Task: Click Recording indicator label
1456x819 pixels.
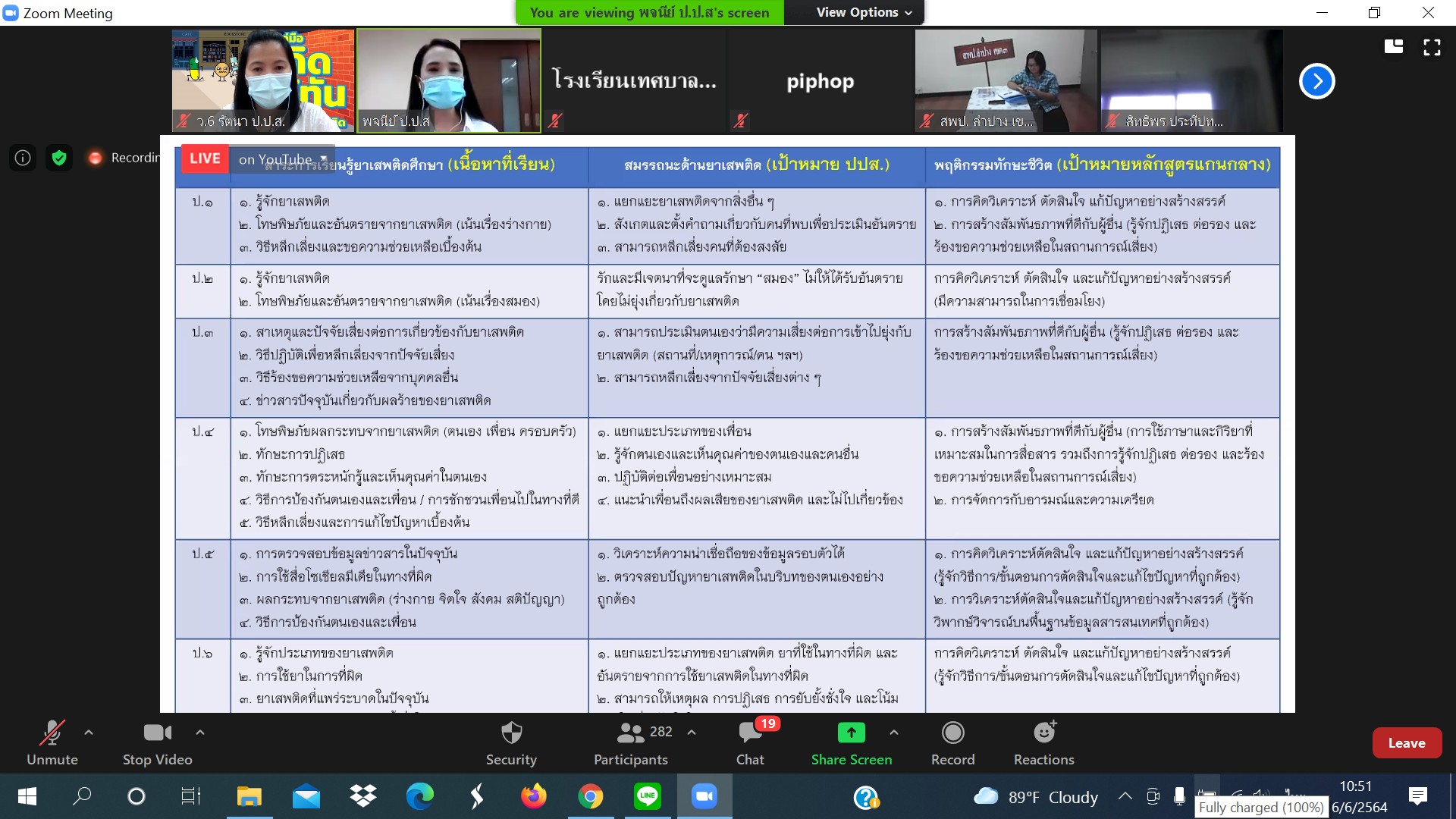Action: pyautogui.click(x=124, y=158)
